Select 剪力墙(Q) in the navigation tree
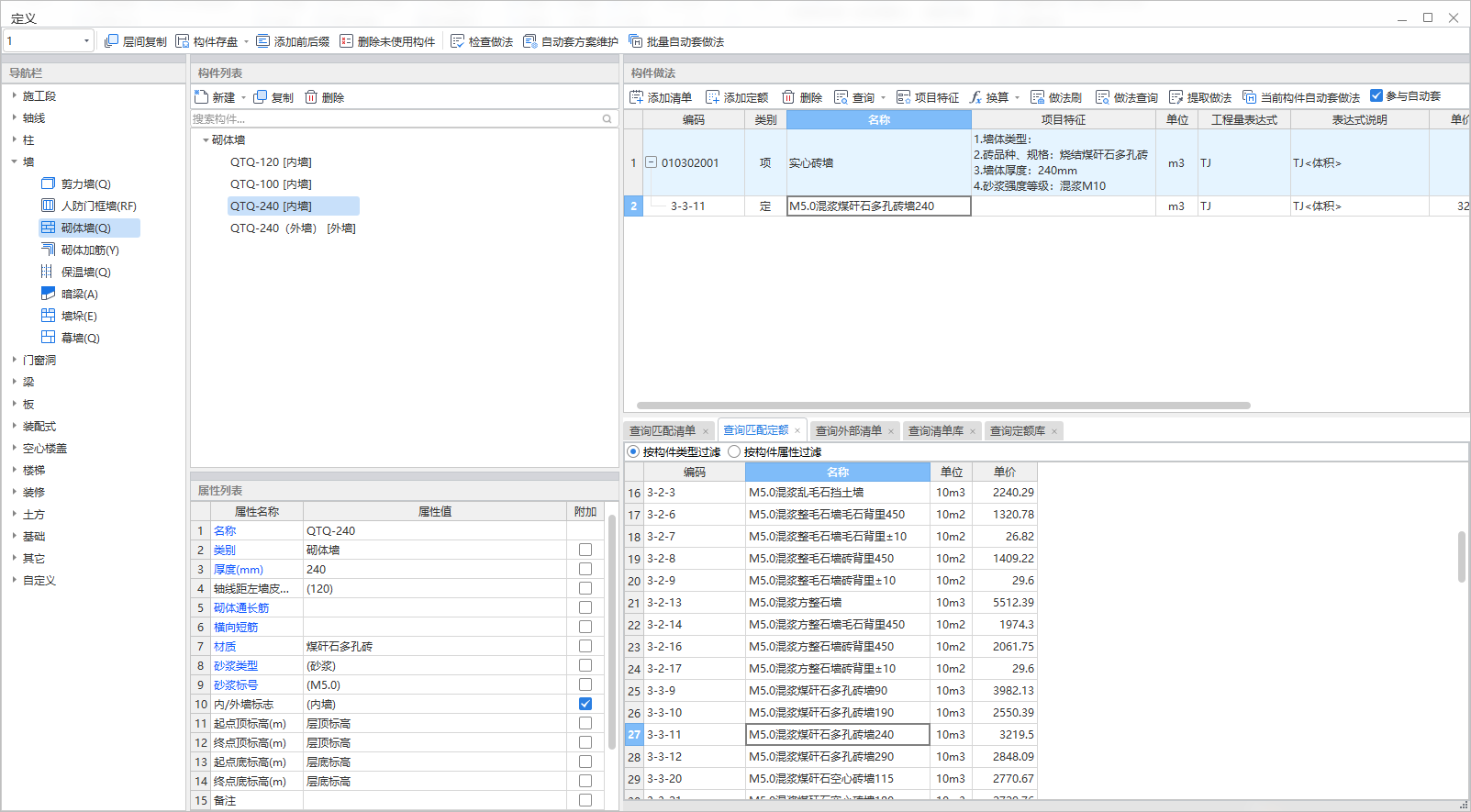This screenshot has width=1471, height=812. (85, 184)
